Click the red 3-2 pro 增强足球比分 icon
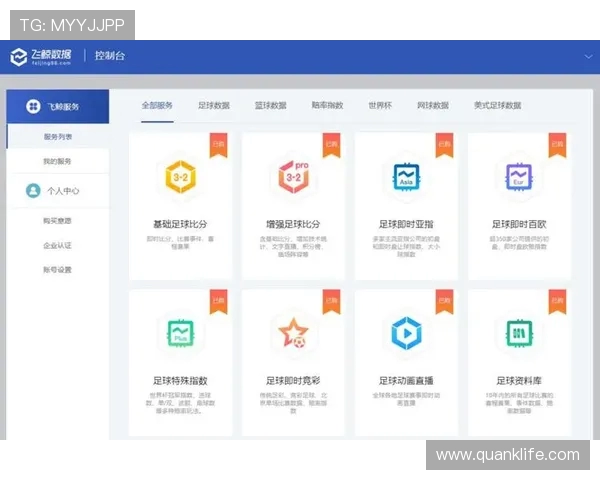 [x=293, y=177]
